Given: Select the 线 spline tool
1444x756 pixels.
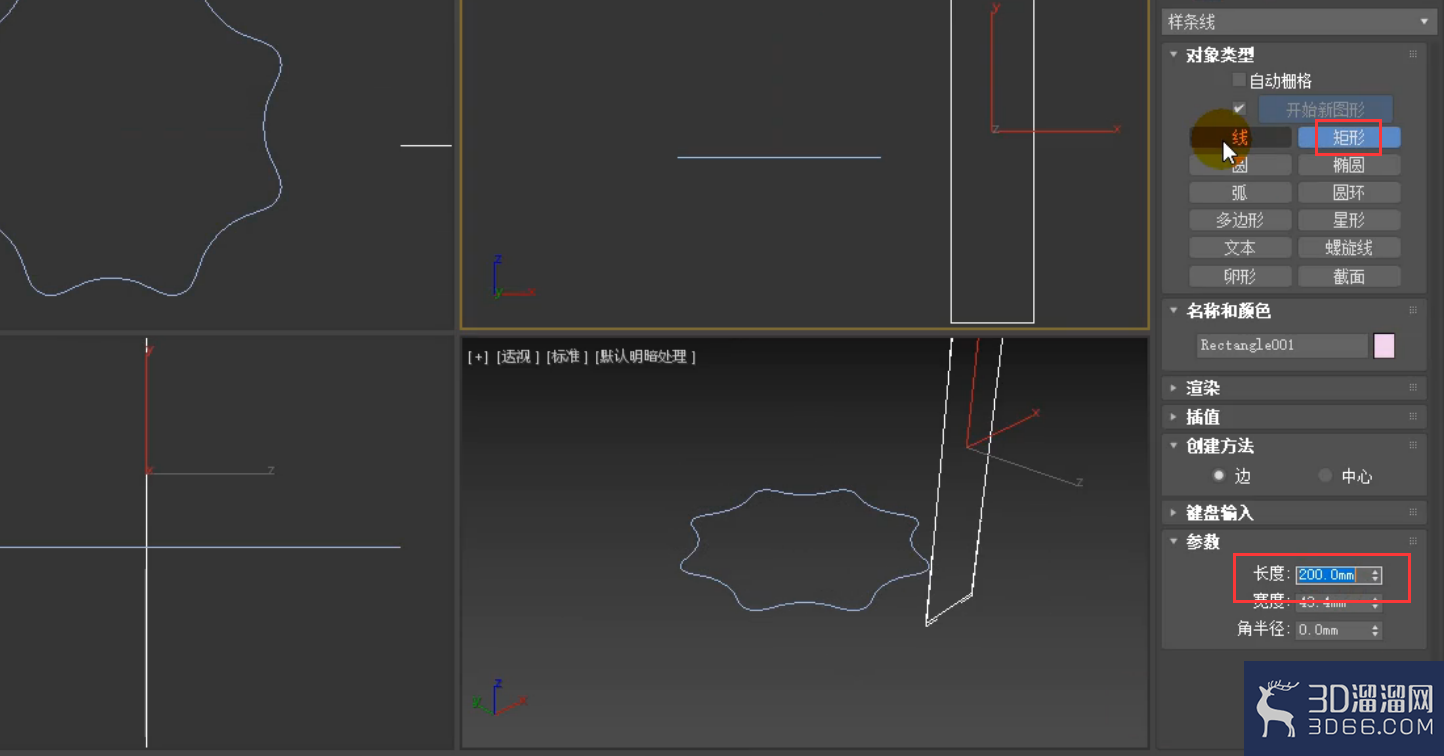Looking at the screenshot, I should pyautogui.click(x=1240, y=137).
